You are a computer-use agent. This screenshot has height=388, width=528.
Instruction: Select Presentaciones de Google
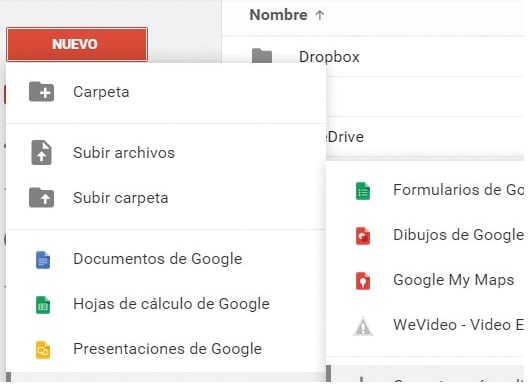click(166, 349)
